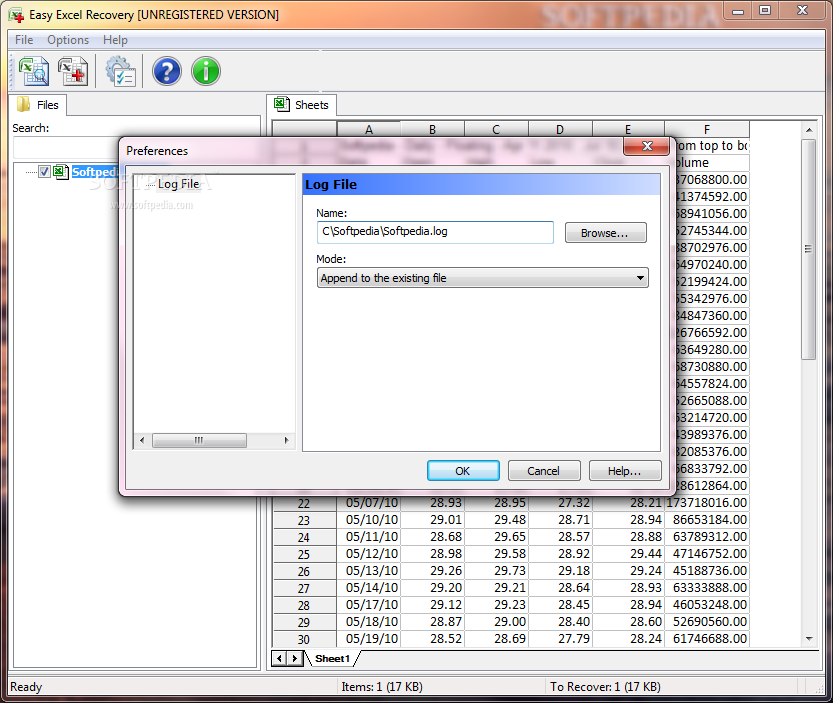Click the window resize grip in status bar

819,689
